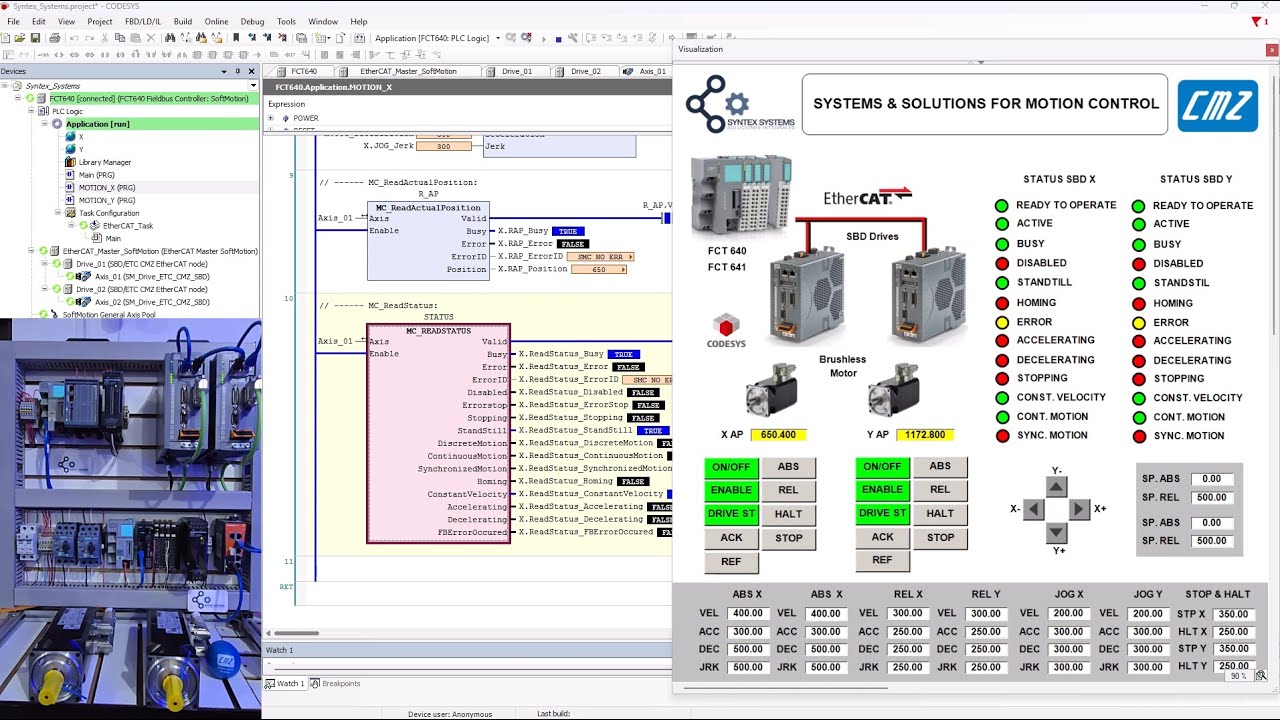Screen dimensions: 1280x720
Task: Click the Paste toolbar icon
Action: (x=136, y=38)
